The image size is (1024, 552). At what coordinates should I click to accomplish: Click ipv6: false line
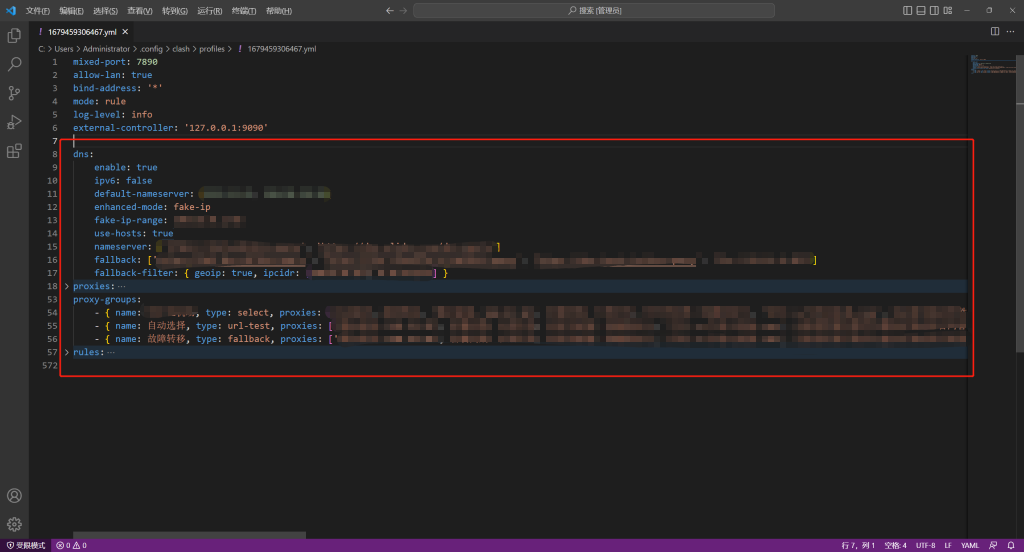pos(123,180)
